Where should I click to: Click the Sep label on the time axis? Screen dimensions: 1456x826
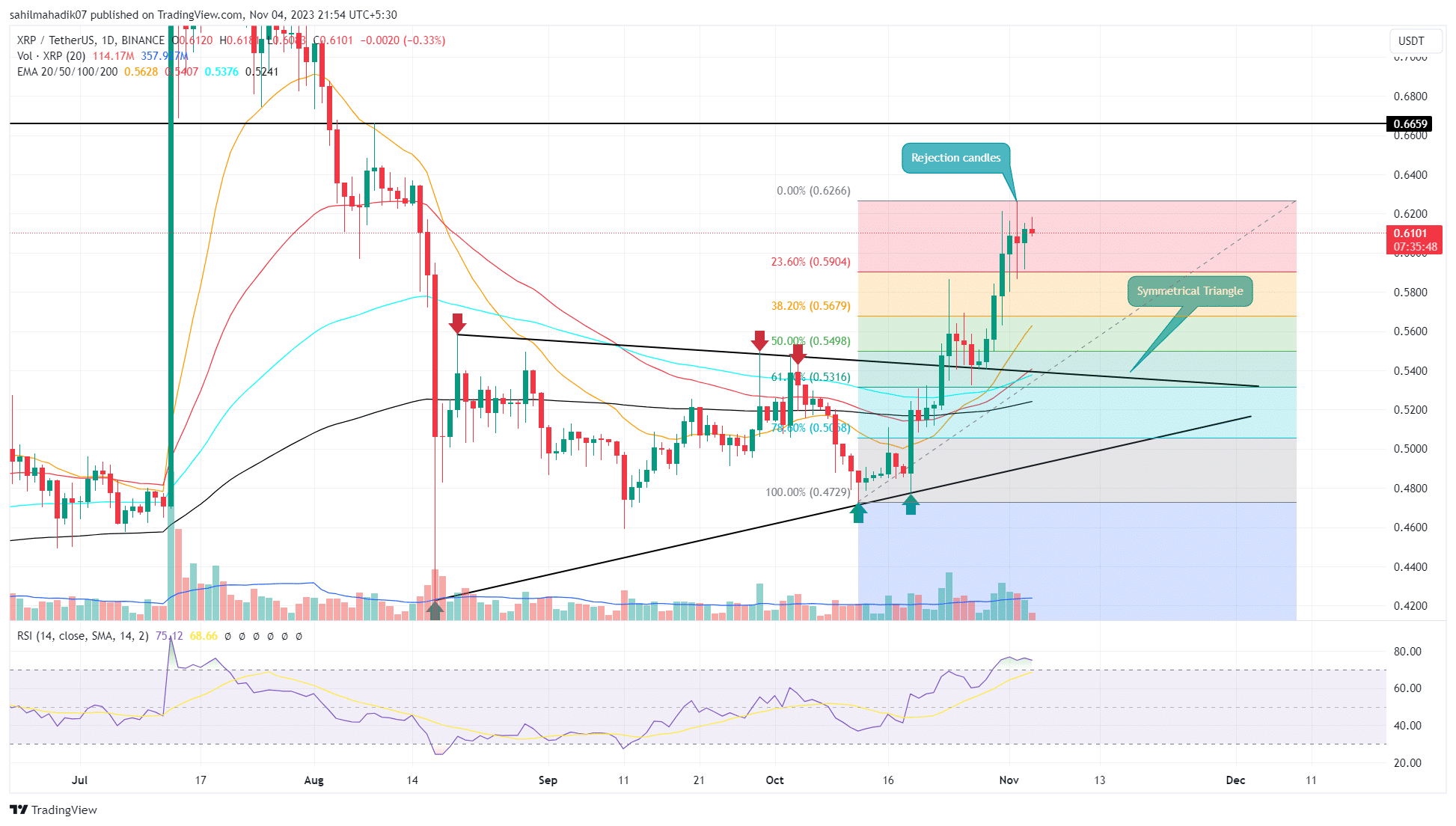coord(548,780)
